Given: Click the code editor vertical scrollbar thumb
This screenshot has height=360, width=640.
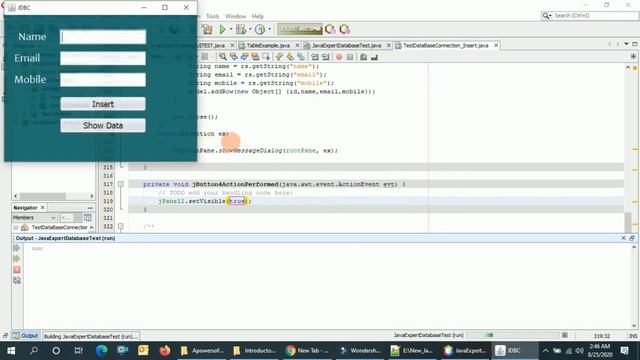Looking at the screenshot, I should click(x=628, y=222).
